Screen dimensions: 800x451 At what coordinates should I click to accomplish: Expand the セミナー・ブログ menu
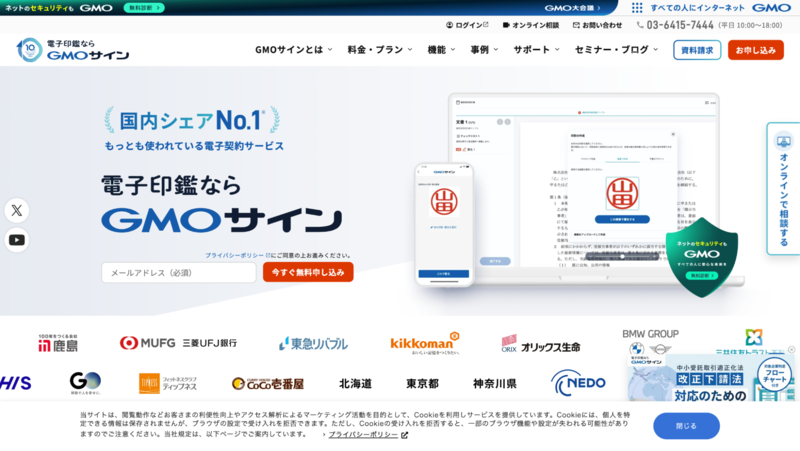pos(617,49)
